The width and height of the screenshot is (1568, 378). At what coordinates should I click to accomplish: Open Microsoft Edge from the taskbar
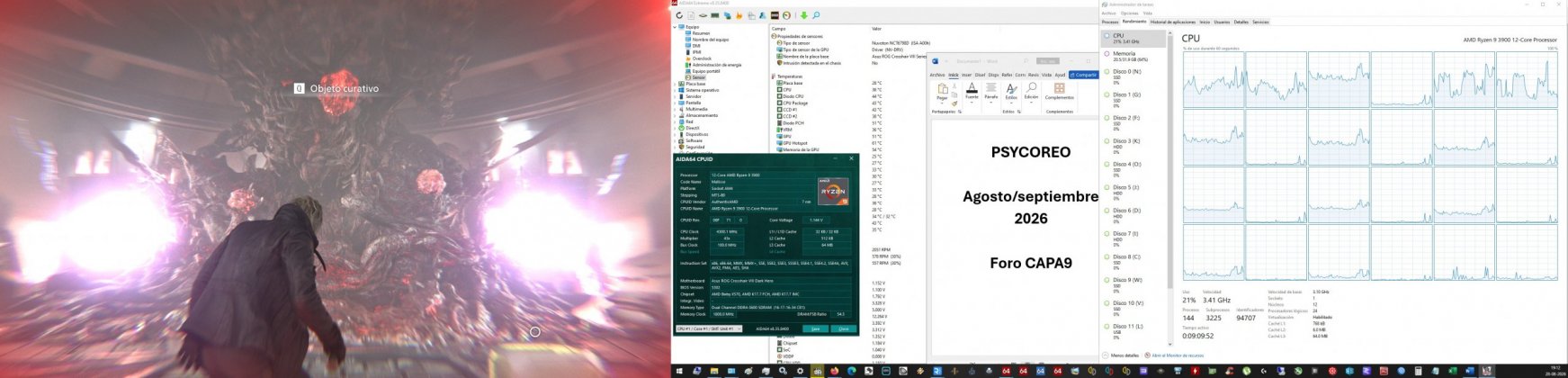click(852, 371)
